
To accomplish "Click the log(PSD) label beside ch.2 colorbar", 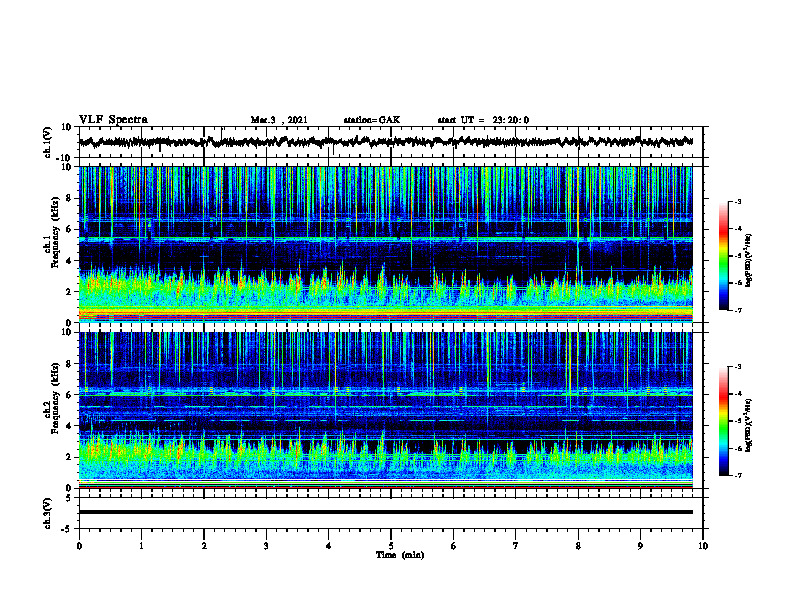I will (749, 425).
